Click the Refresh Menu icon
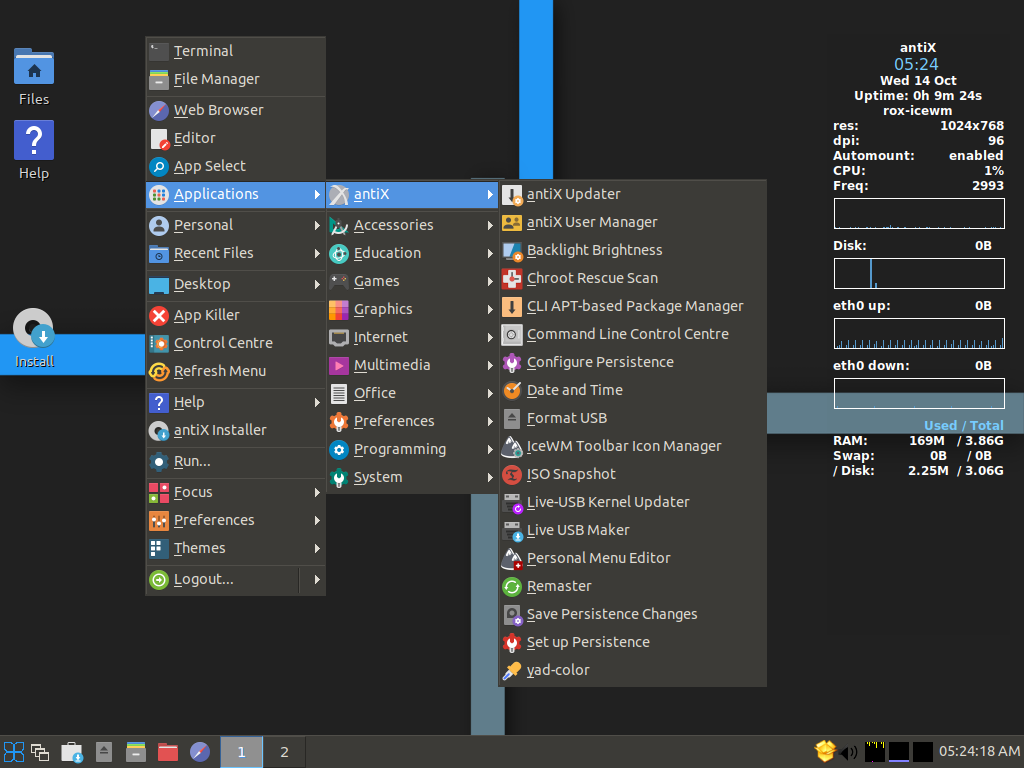The width and height of the screenshot is (1024, 768). (159, 372)
